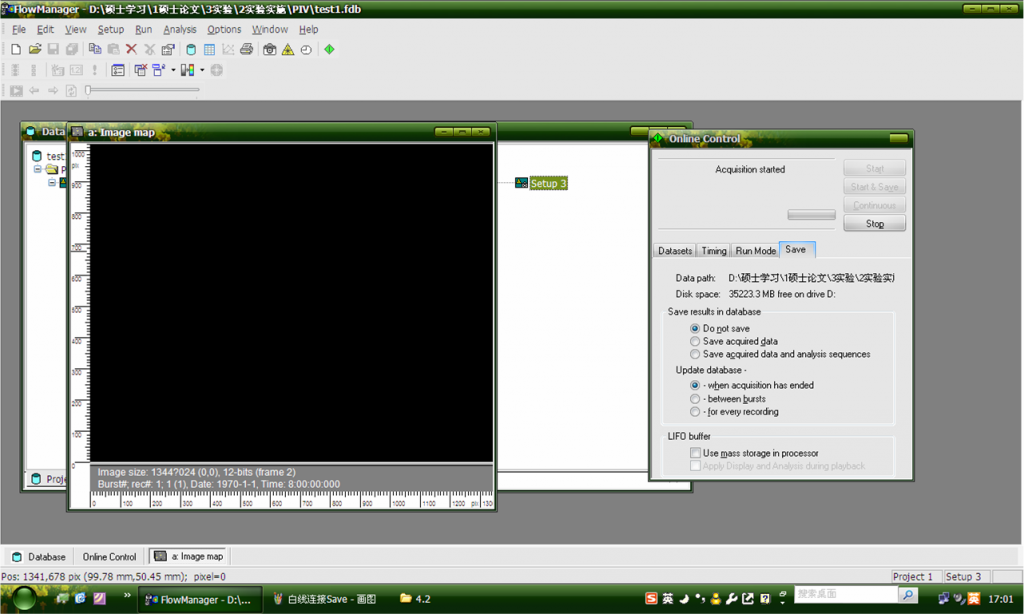Click the red X Delete icon

131,49
